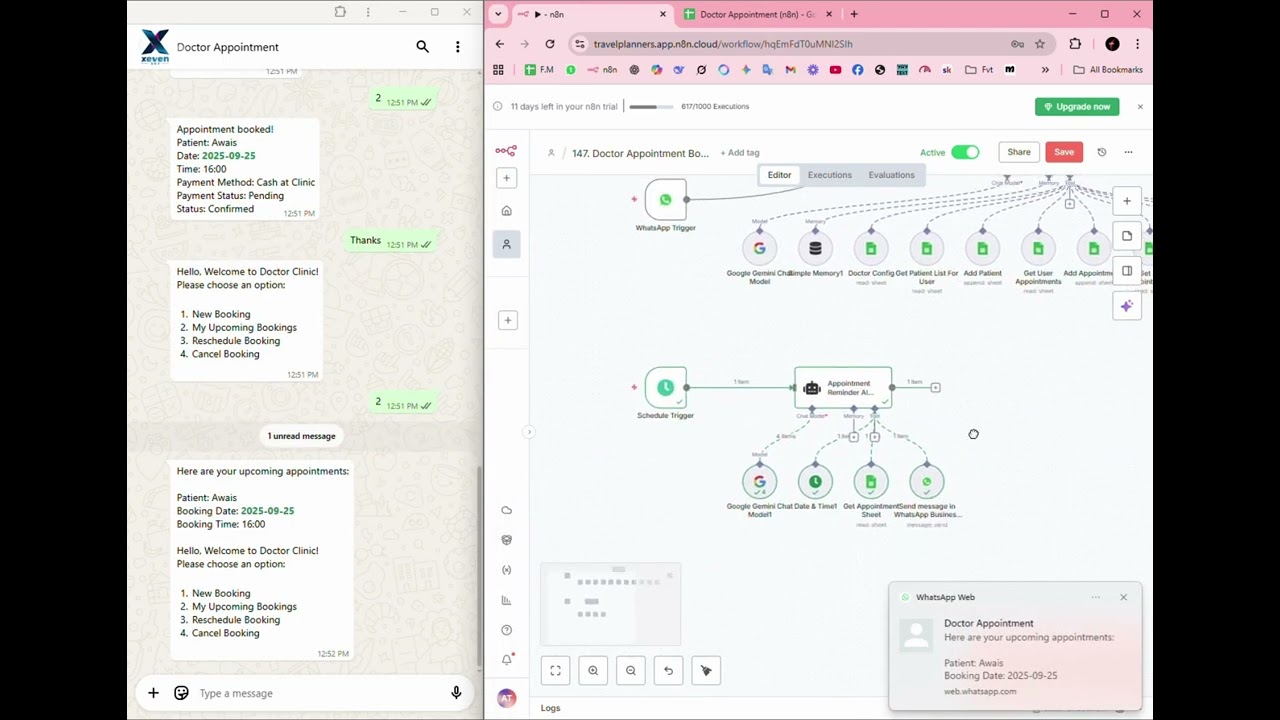Open the WhatsApp chat options menu
This screenshot has width=1280, height=720.
(x=457, y=47)
